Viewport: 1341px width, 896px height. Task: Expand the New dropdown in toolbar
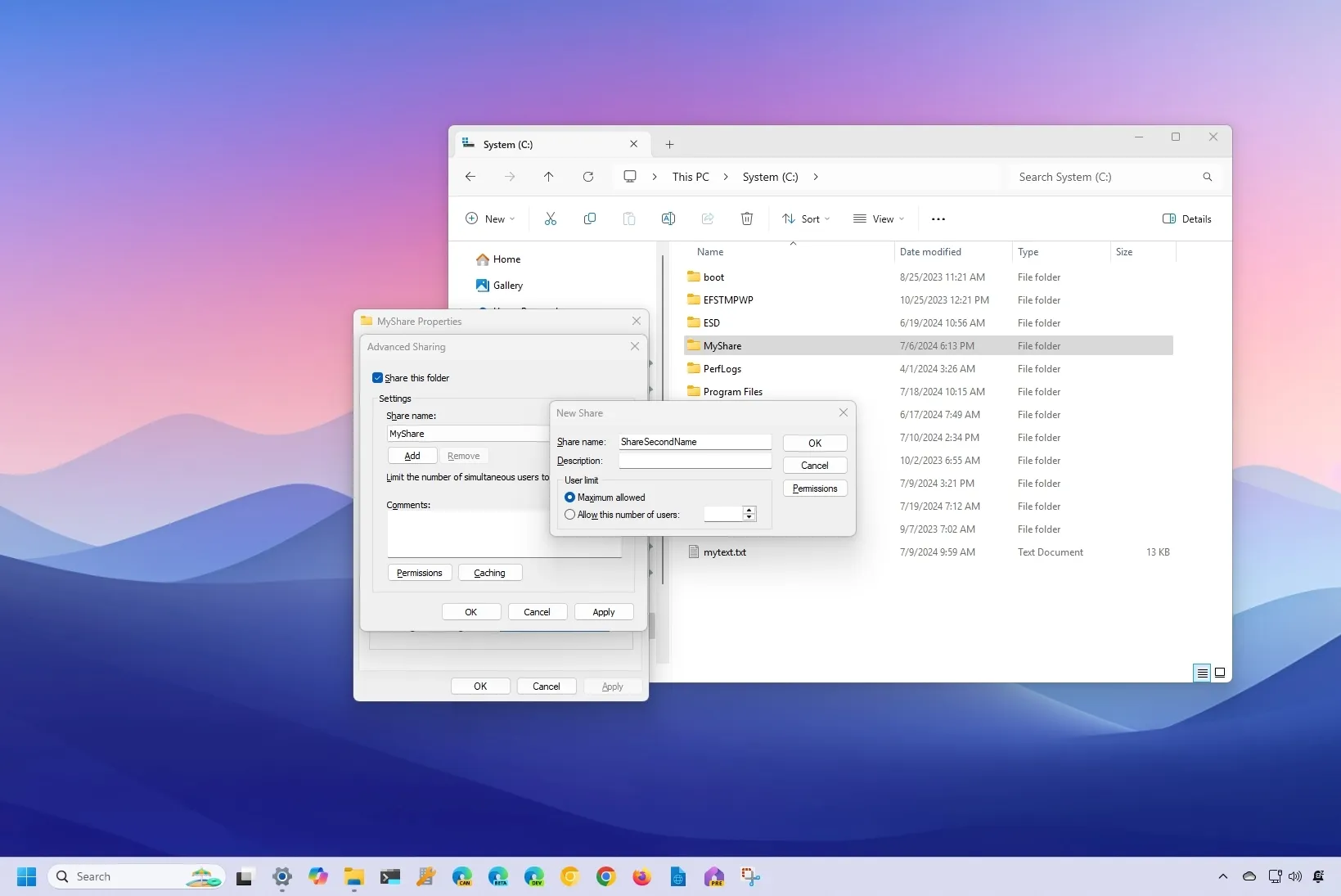(491, 218)
